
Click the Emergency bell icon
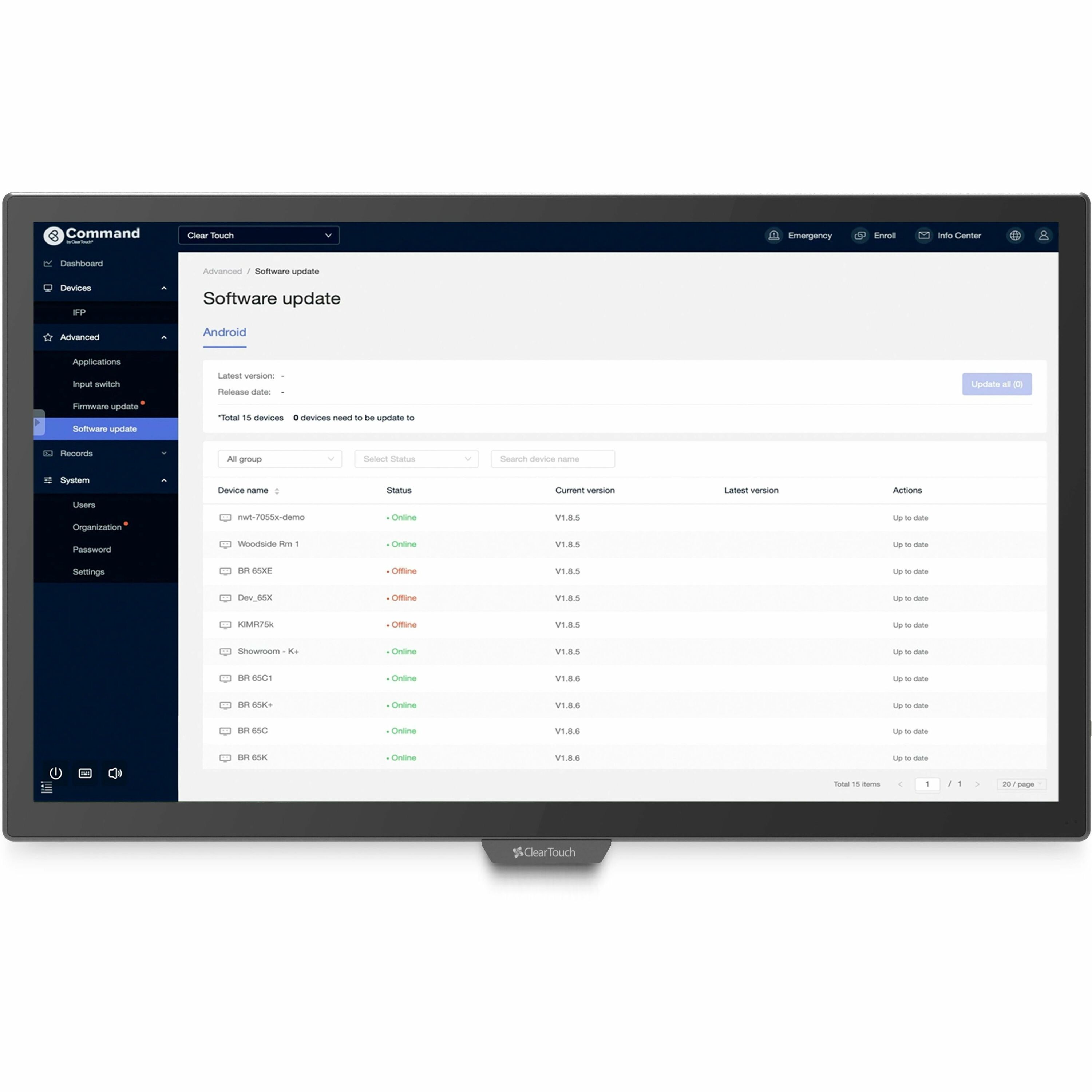coord(773,236)
